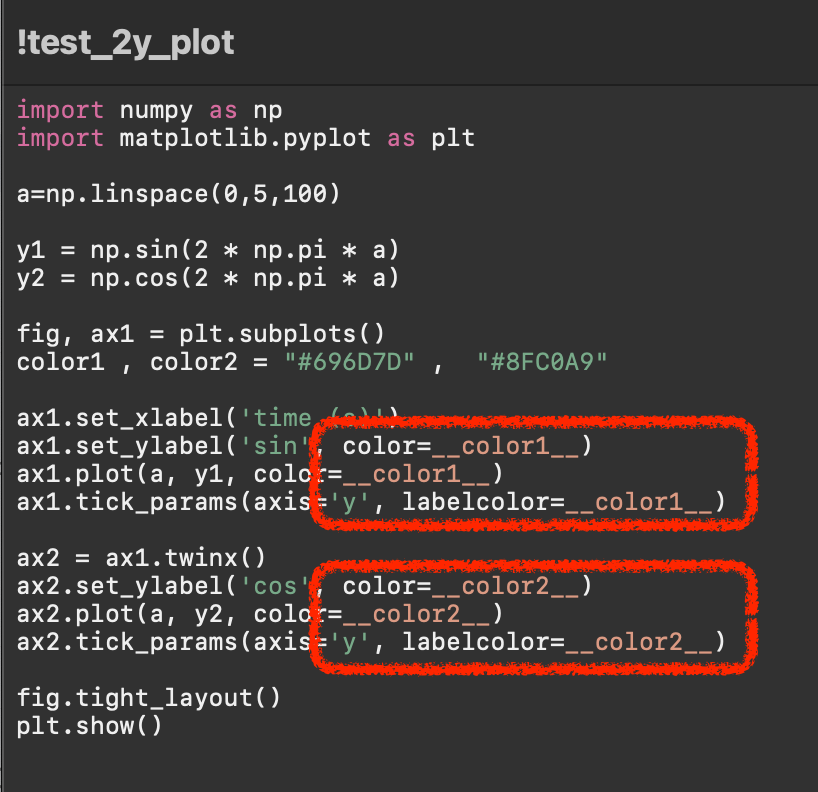Click the "#696D7D" color string
The height and width of the screenshot is (792, 818).
point(350,362)
